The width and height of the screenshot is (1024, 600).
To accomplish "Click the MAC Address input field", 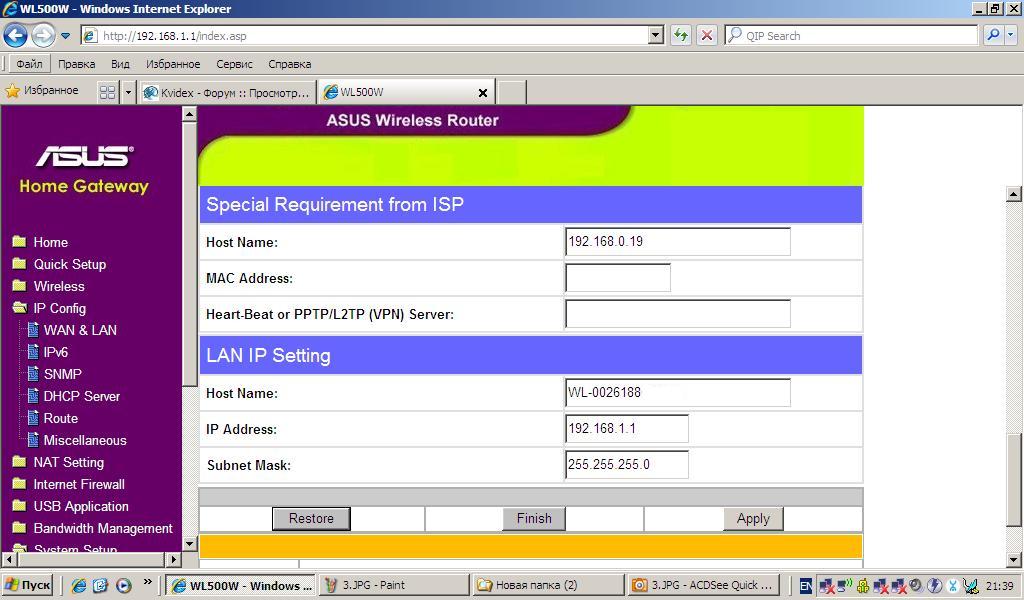I will click(618, 277).
